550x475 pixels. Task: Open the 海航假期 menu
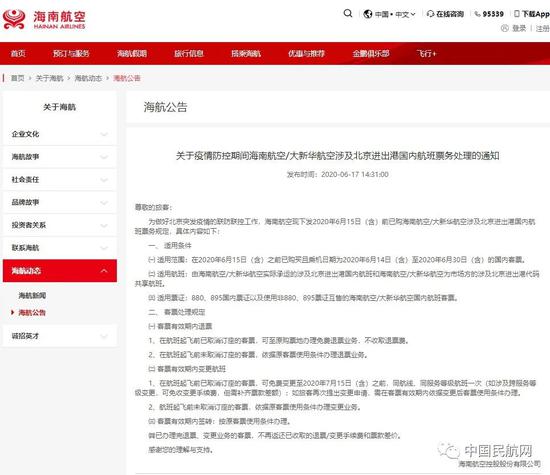pos(132,53)
